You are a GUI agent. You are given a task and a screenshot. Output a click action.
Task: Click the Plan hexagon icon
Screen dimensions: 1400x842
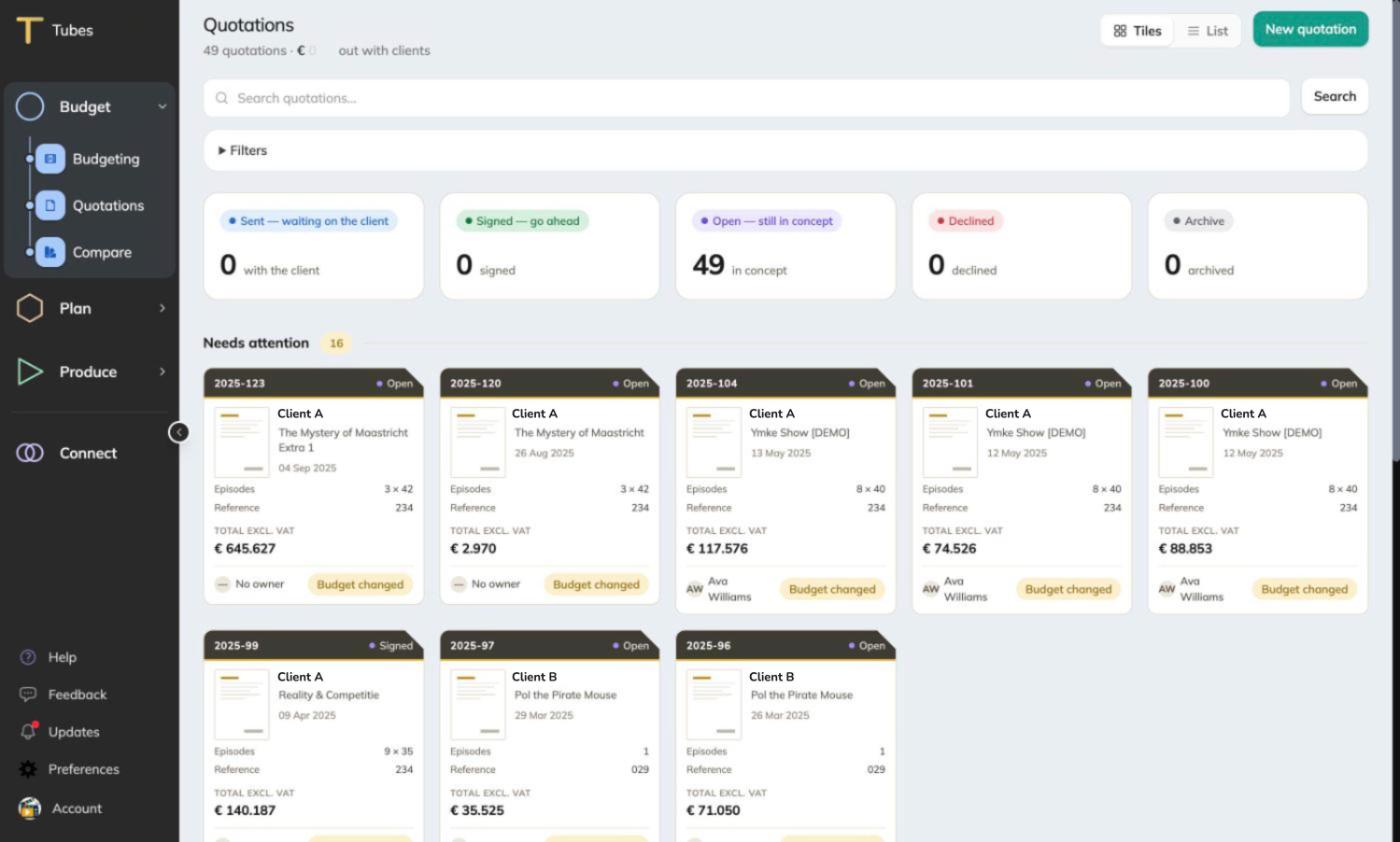[x=30, y=308]
